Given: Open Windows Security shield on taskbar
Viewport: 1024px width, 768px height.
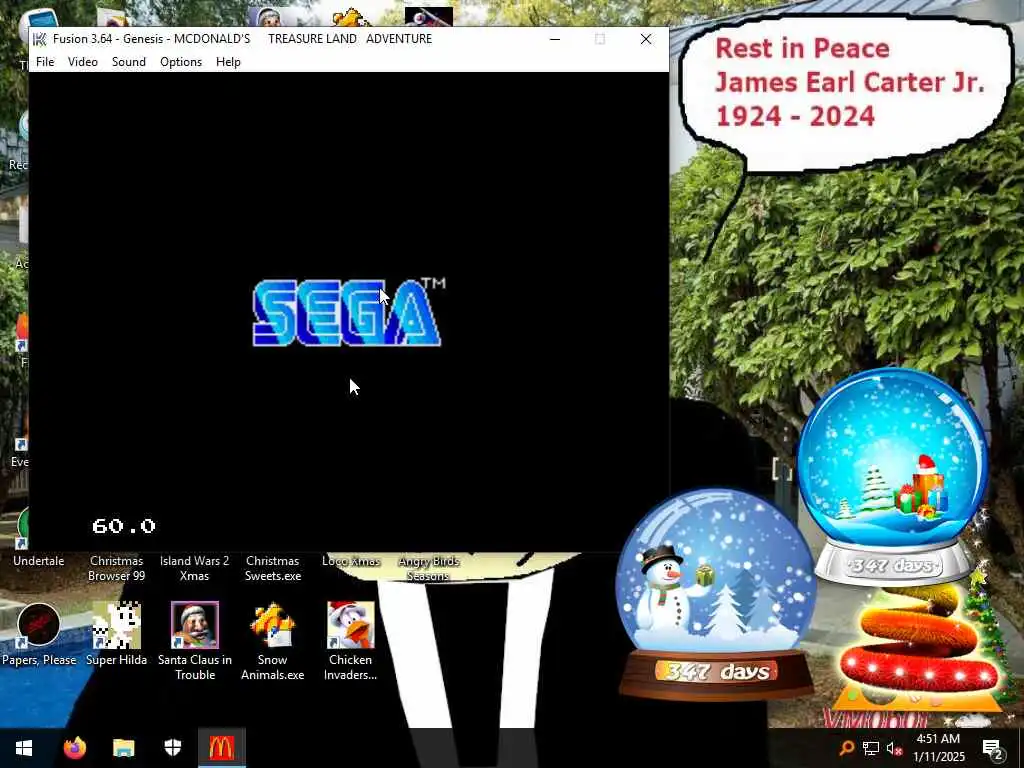Looking at the screenshot, I should click(172, 748).
